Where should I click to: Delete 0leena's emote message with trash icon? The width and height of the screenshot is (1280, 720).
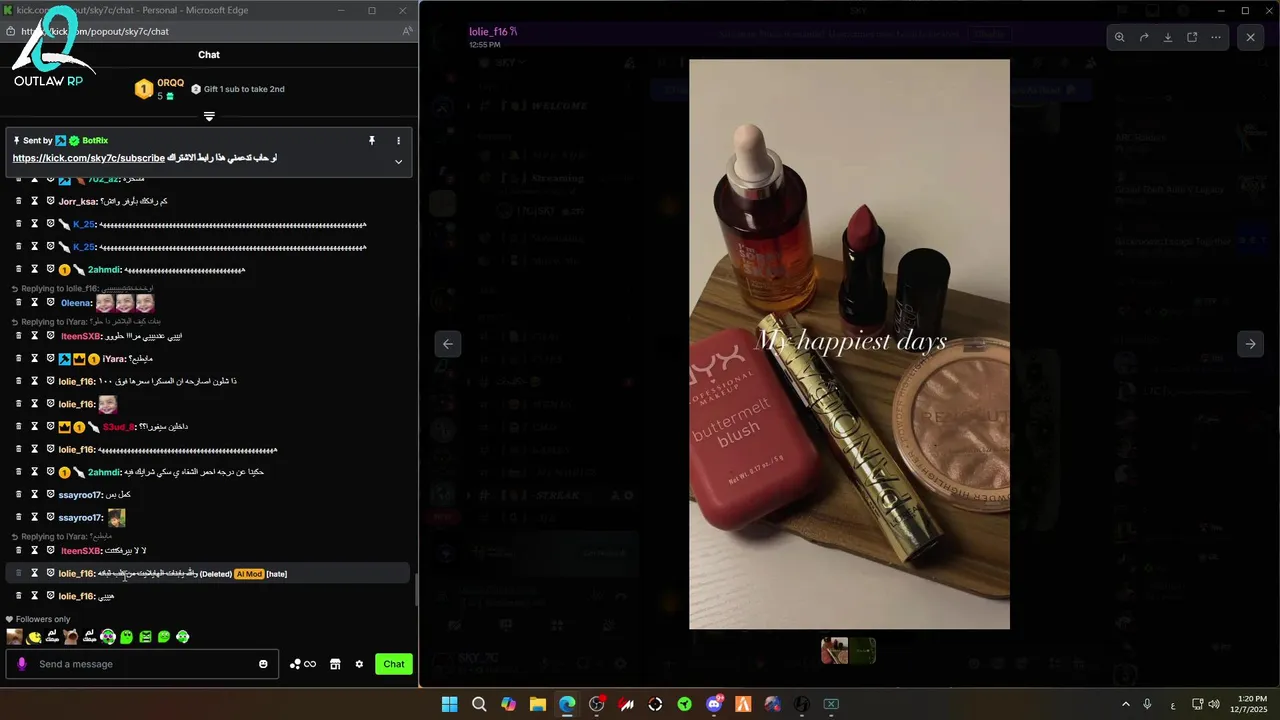coord(18,302)
